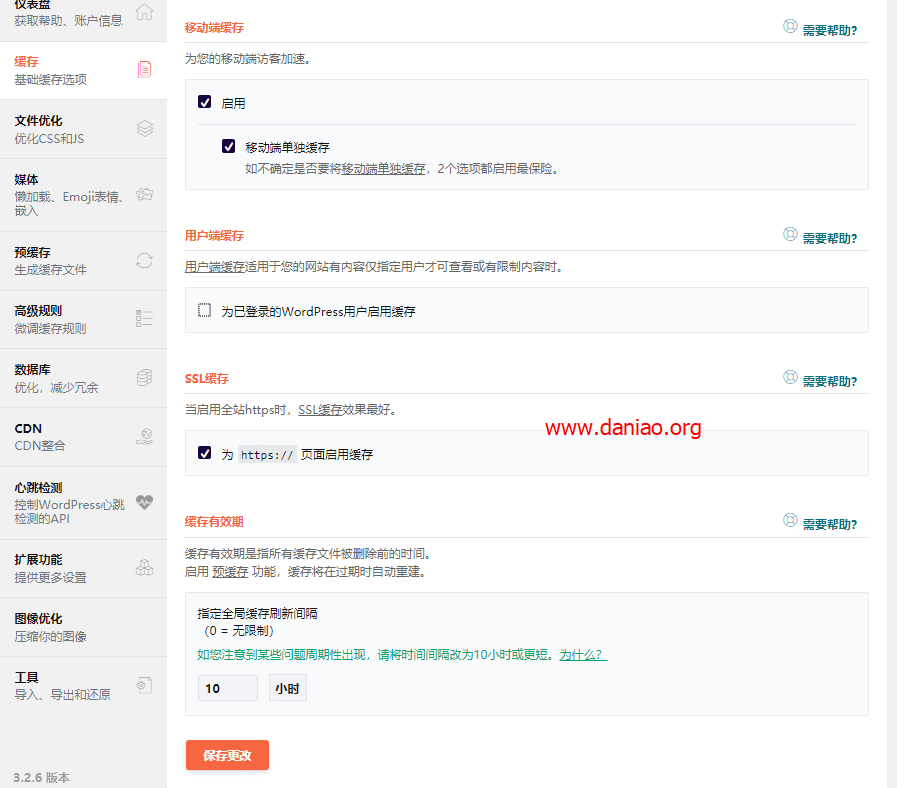Click the preload refresh arrows icon
Image resolution: width=897 pixels, height=788 pixels.
click(144, 261)
